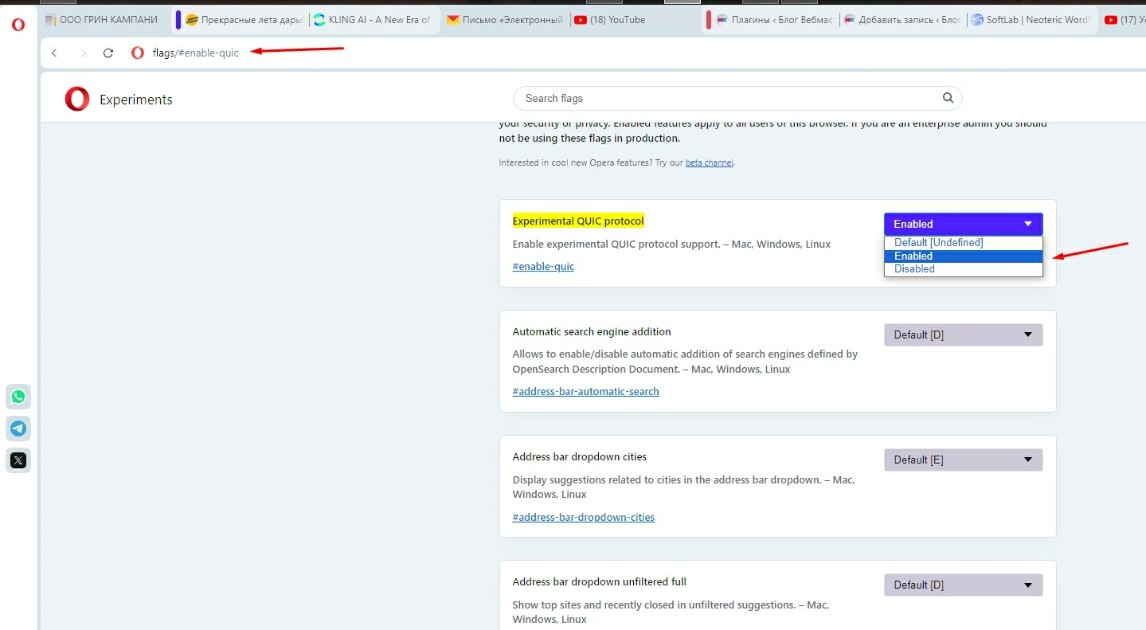Image resolution: width=1146 pixels, height=630 pixels.
Task: Click the Experimental QUIC protocol heading
Action: pyautogui.click(x=578, y=221)
